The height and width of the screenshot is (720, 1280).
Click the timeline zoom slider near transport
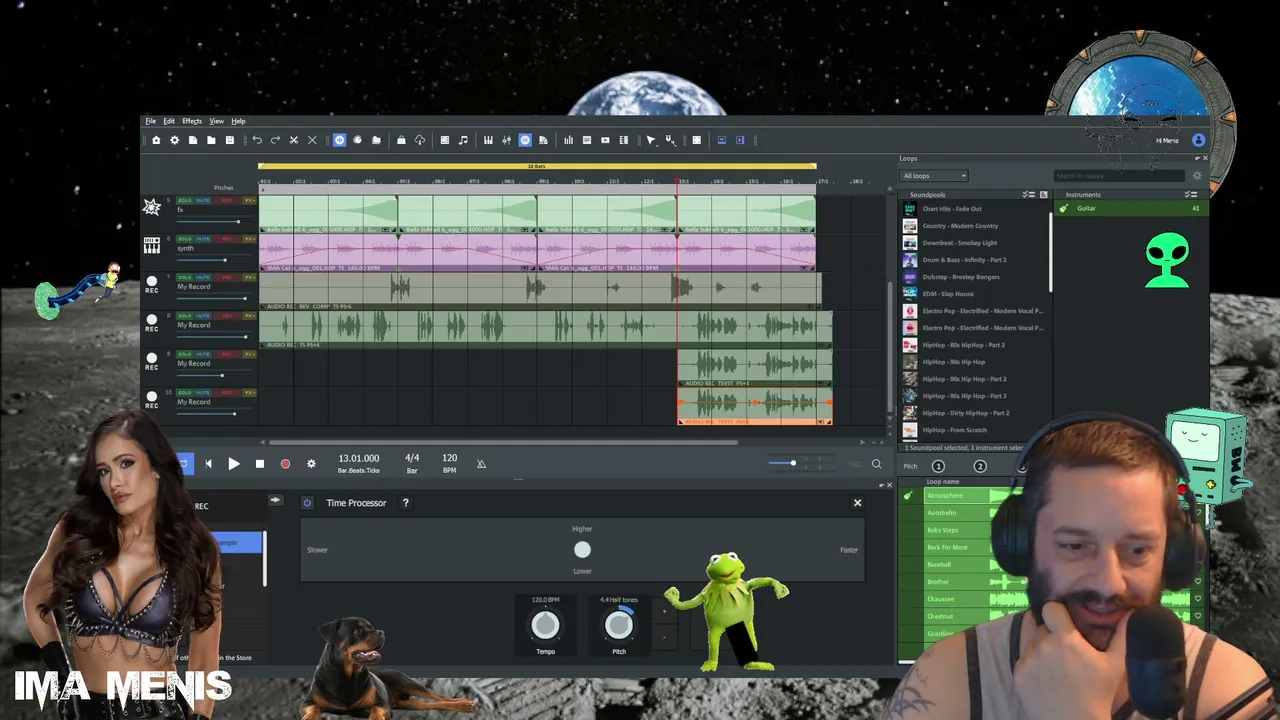point(801,463)
